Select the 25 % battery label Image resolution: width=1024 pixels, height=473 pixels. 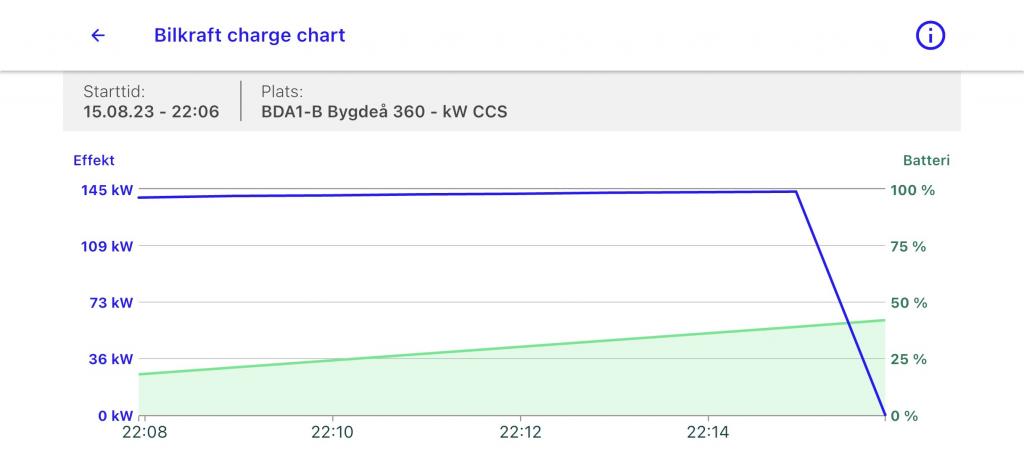[910, 359]
